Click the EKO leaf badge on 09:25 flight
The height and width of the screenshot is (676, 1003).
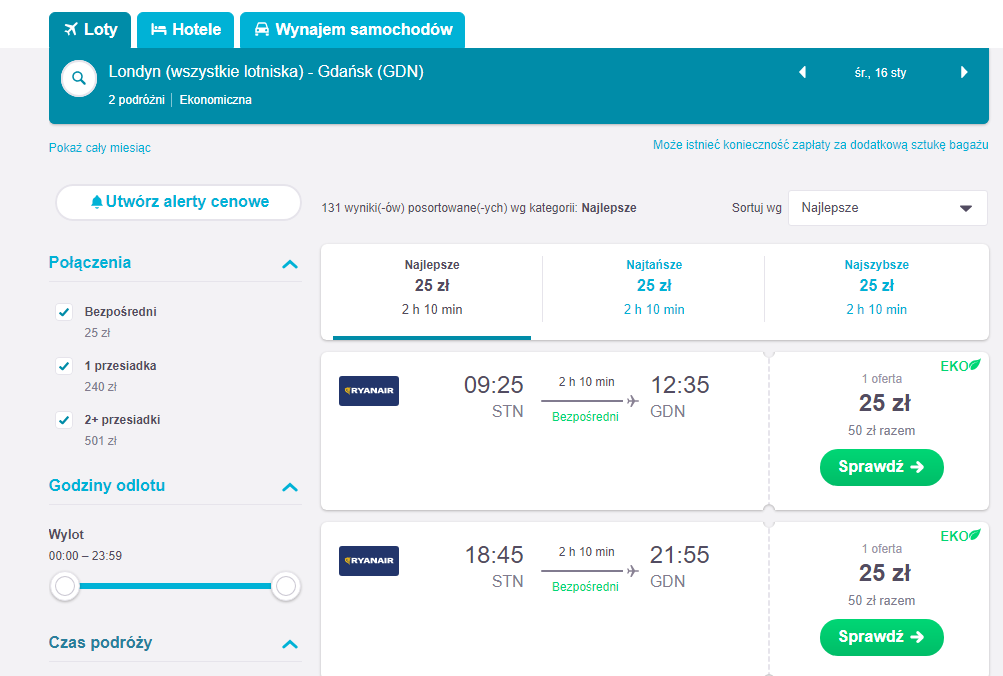960,366
